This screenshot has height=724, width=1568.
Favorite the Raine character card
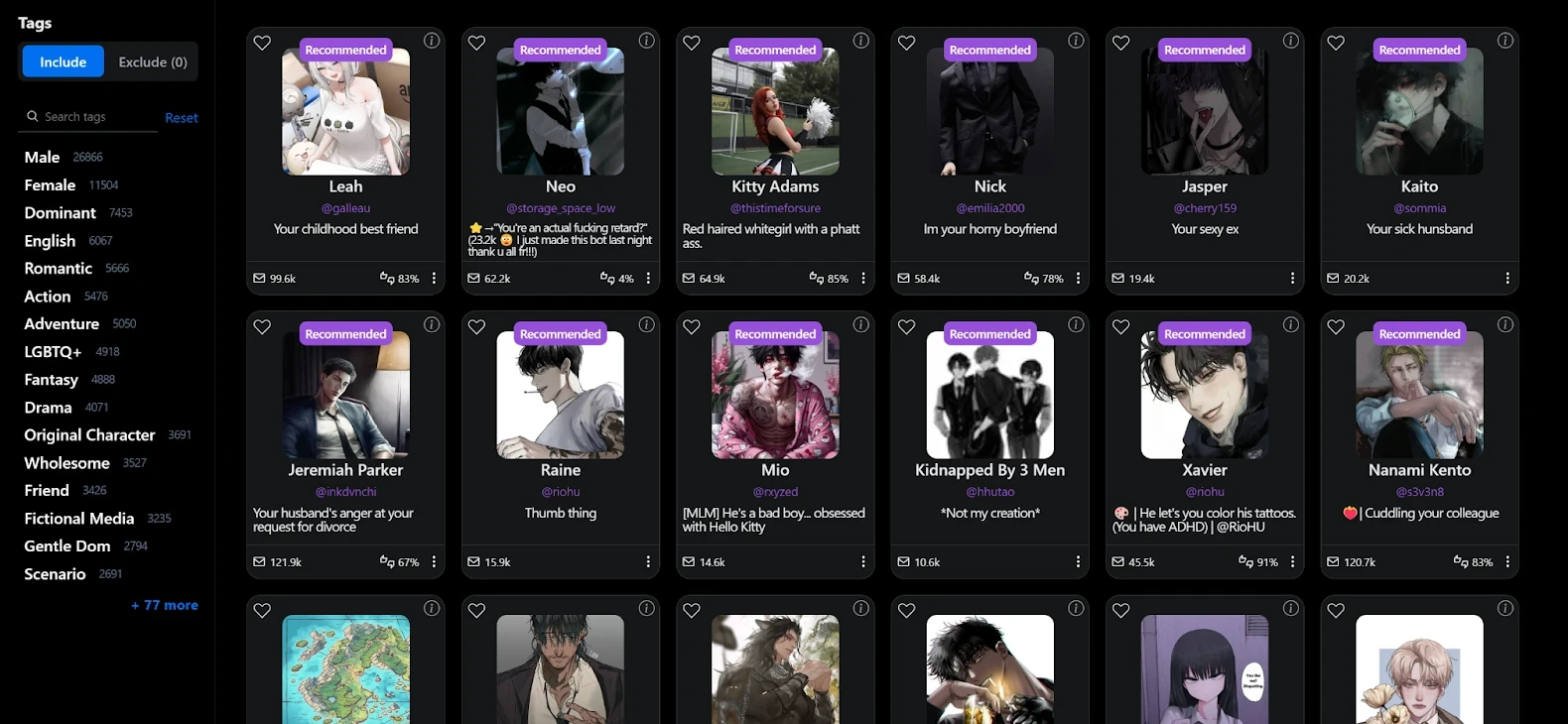tap(476, 326)
